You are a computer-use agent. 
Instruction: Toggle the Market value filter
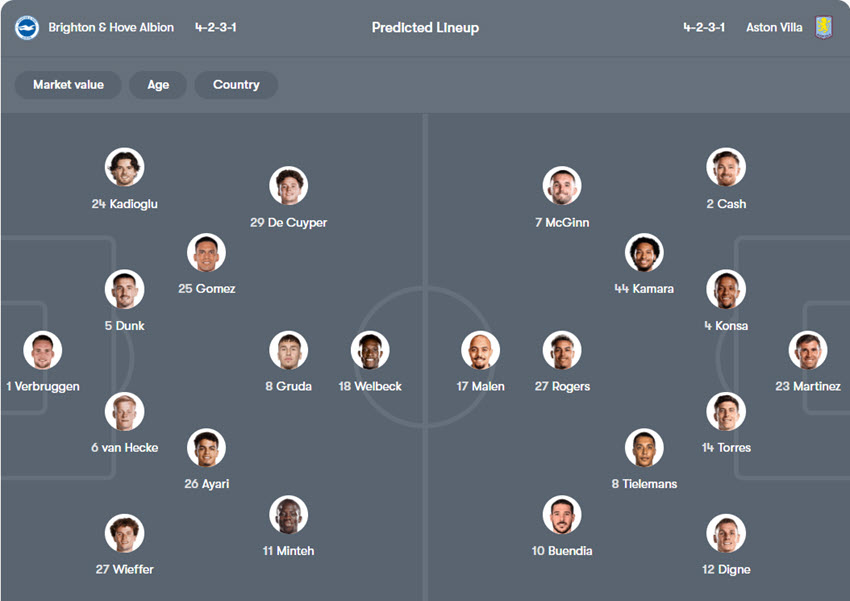[68, 85]
